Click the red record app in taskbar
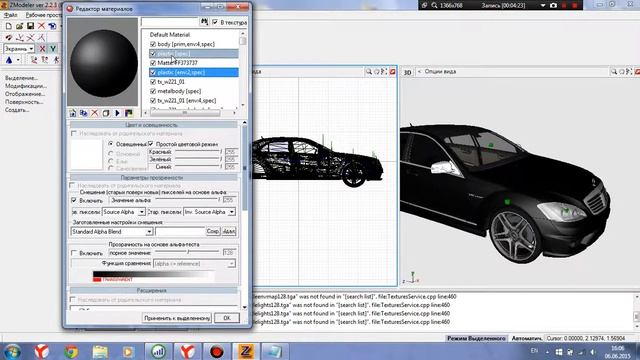 (217, 351)
